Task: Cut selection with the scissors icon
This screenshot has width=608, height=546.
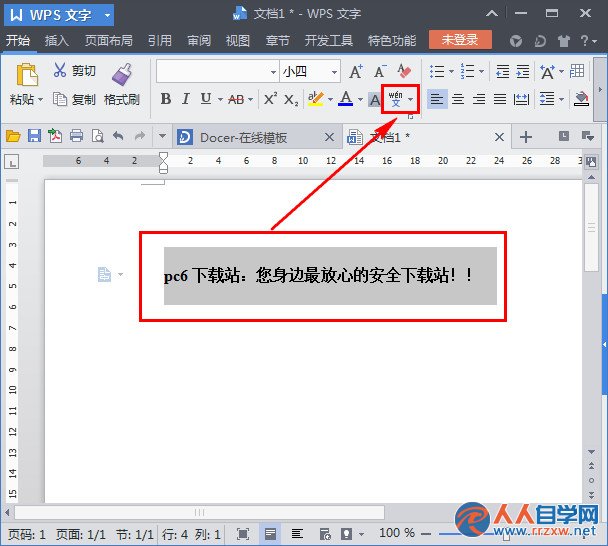Action: (x=60, y=70)
